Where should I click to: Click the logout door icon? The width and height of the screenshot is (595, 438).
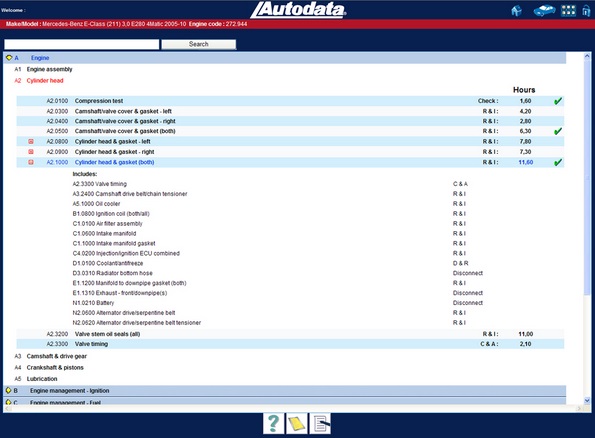[587, 11]
